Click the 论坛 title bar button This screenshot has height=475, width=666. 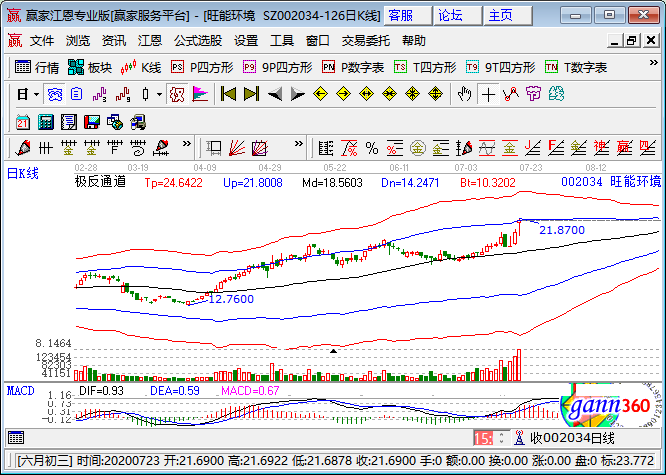[458, 16]
